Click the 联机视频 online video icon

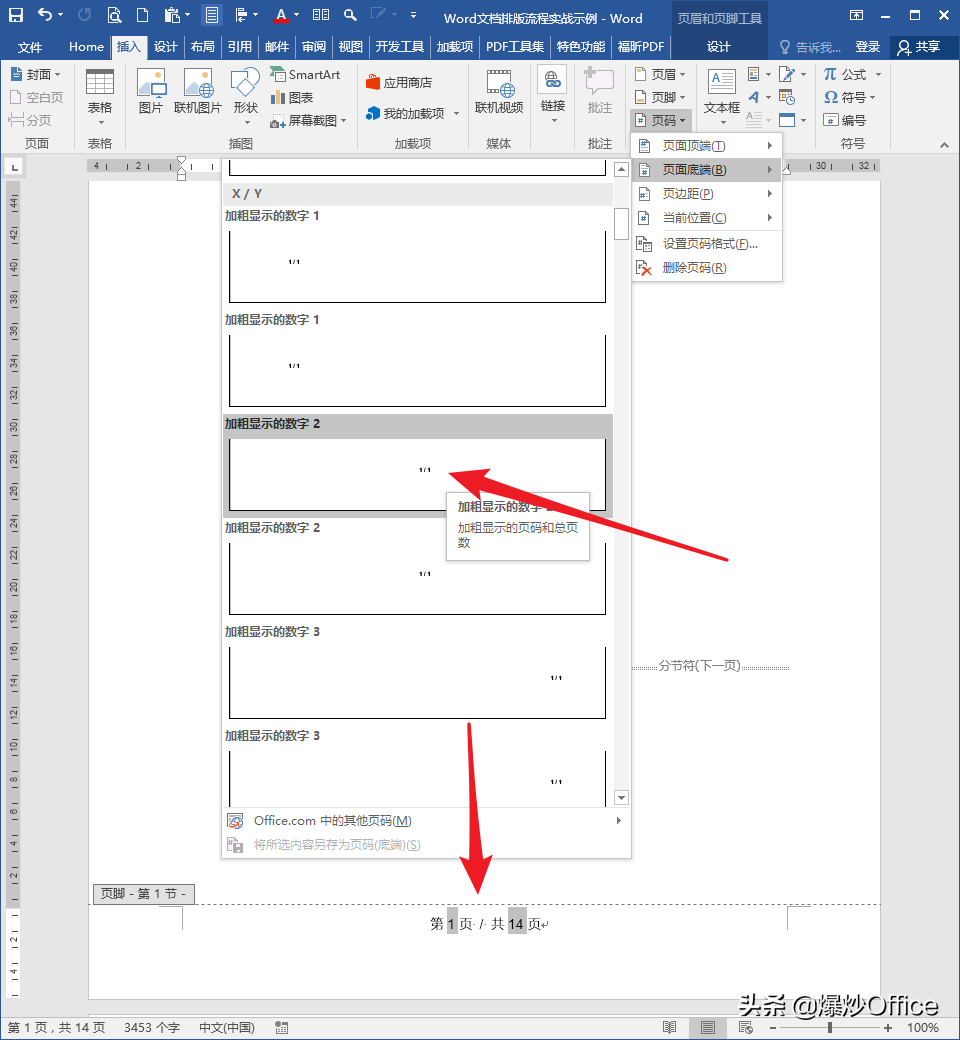(x=499, y=91)
